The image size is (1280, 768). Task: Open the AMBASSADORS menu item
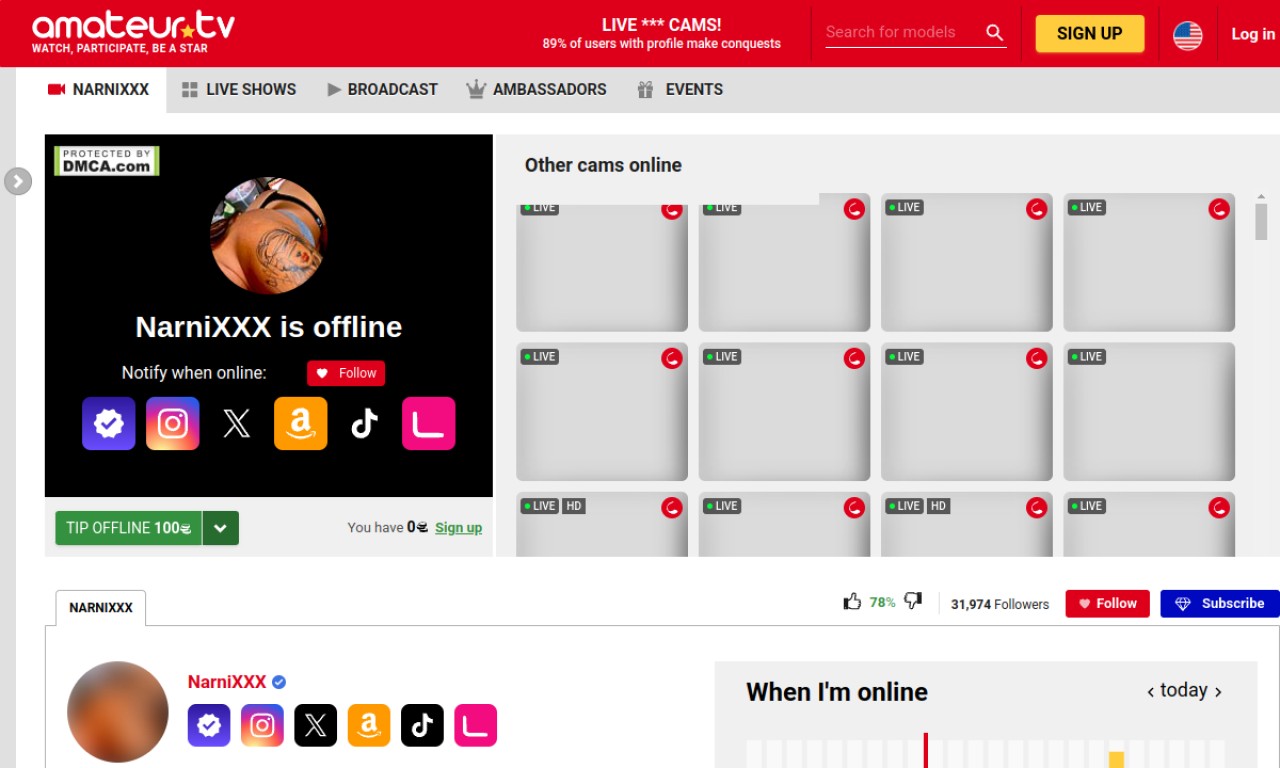536,89
